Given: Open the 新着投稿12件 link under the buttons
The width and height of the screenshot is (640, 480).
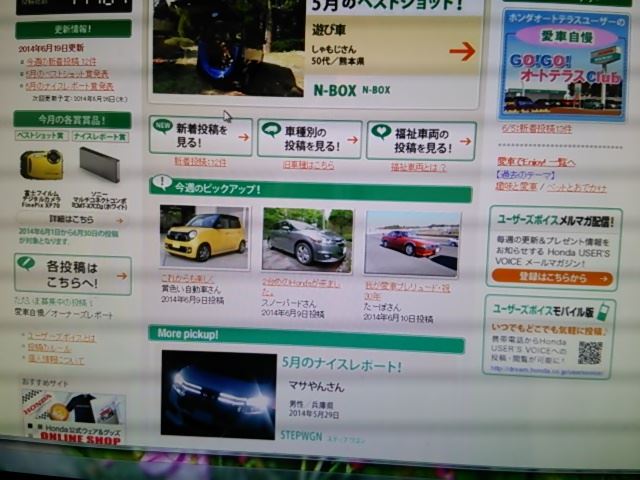Looking at the screenshot, I should click(200, 162).
